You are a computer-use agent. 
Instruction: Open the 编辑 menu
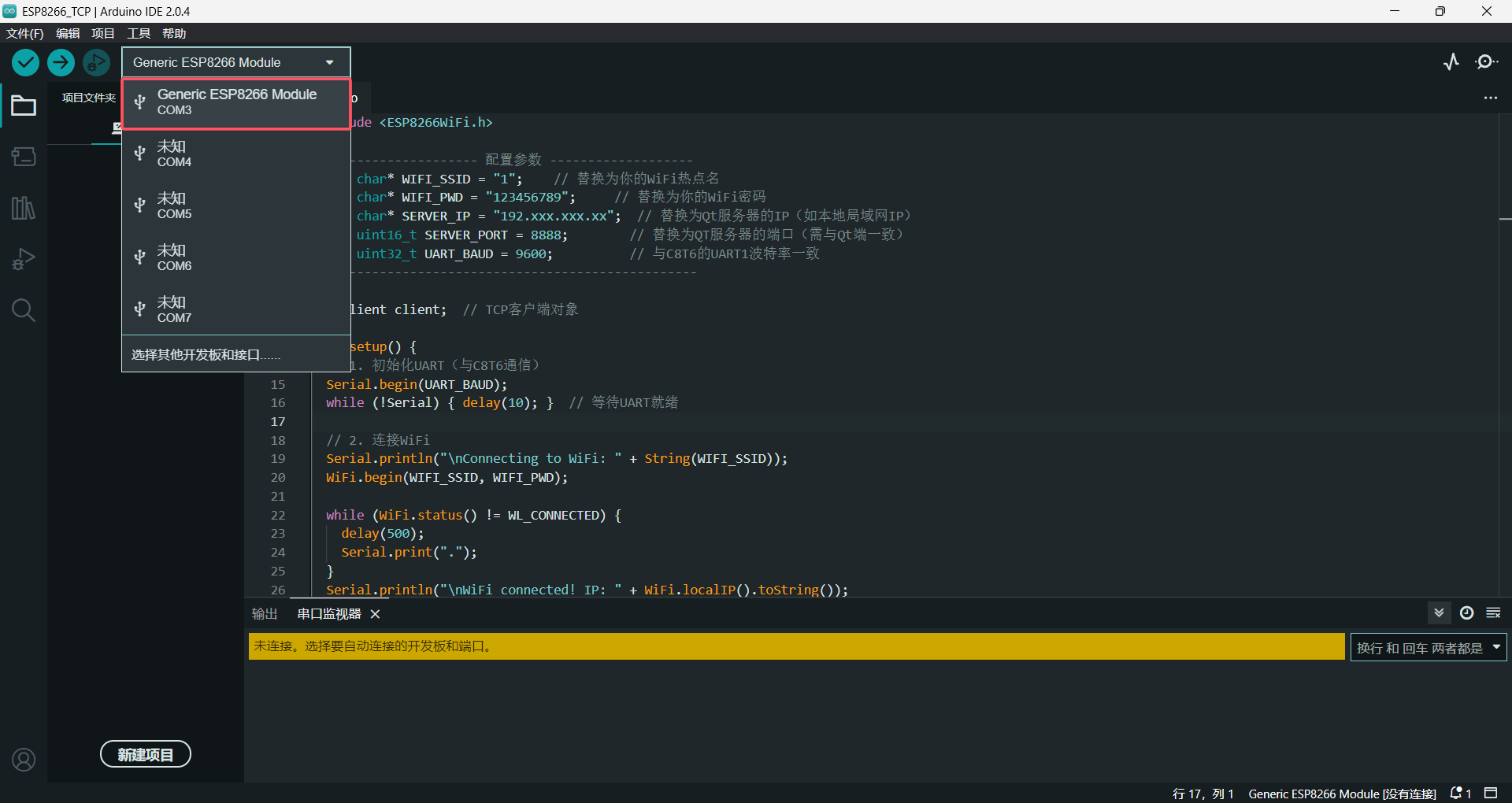pyautogui.click(x=68, y=33)
